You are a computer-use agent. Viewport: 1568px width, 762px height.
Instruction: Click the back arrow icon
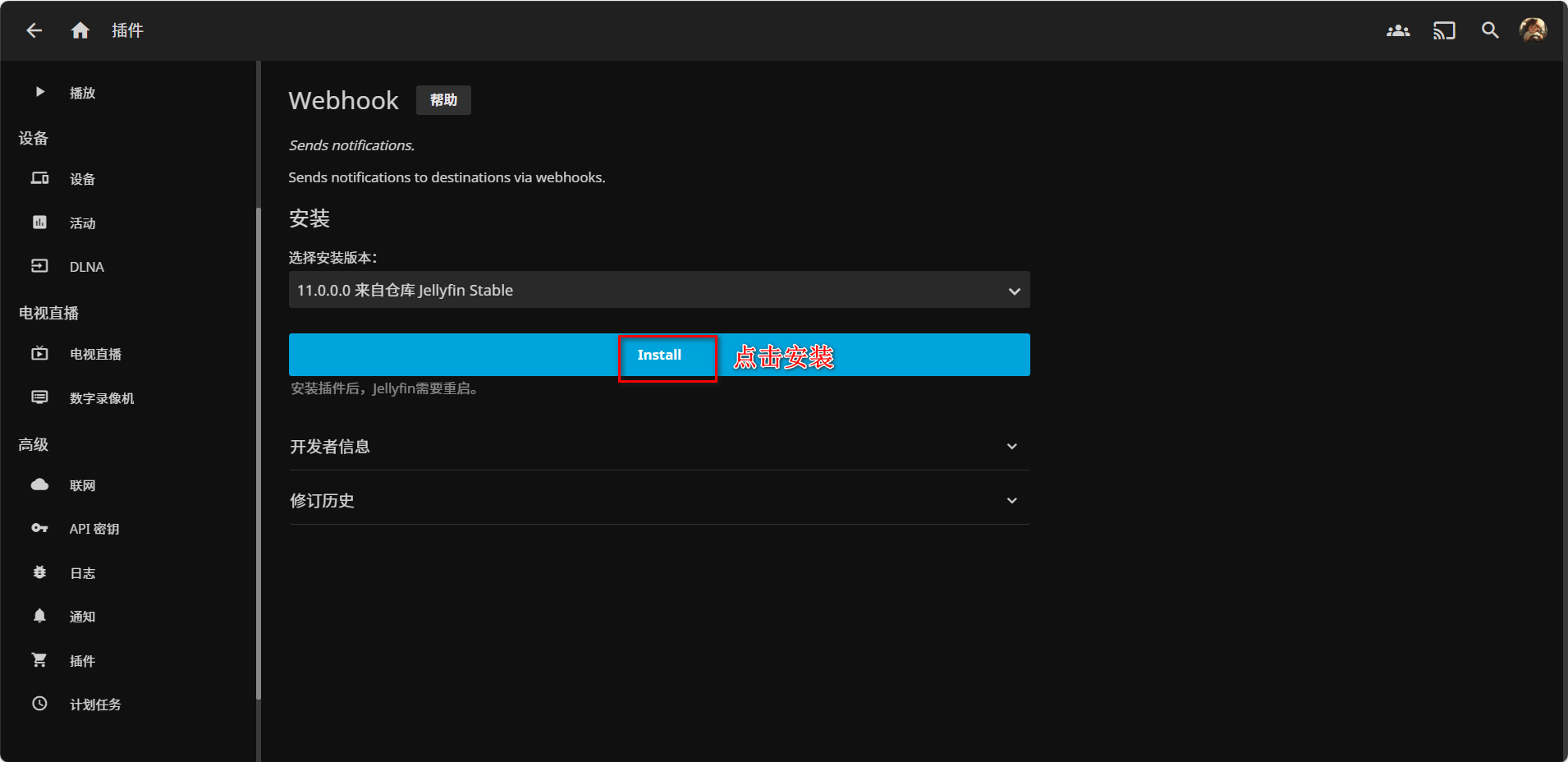[34, 30]
